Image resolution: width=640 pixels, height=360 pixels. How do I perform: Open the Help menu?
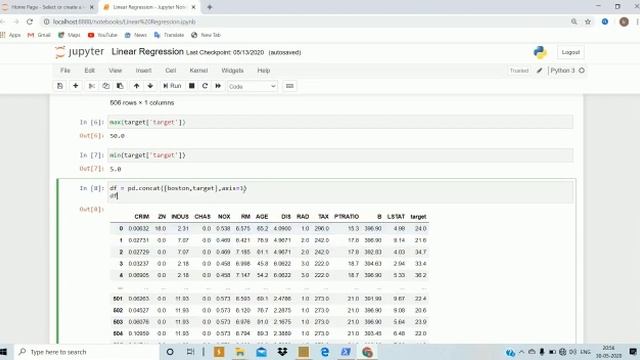pos(264,71)
